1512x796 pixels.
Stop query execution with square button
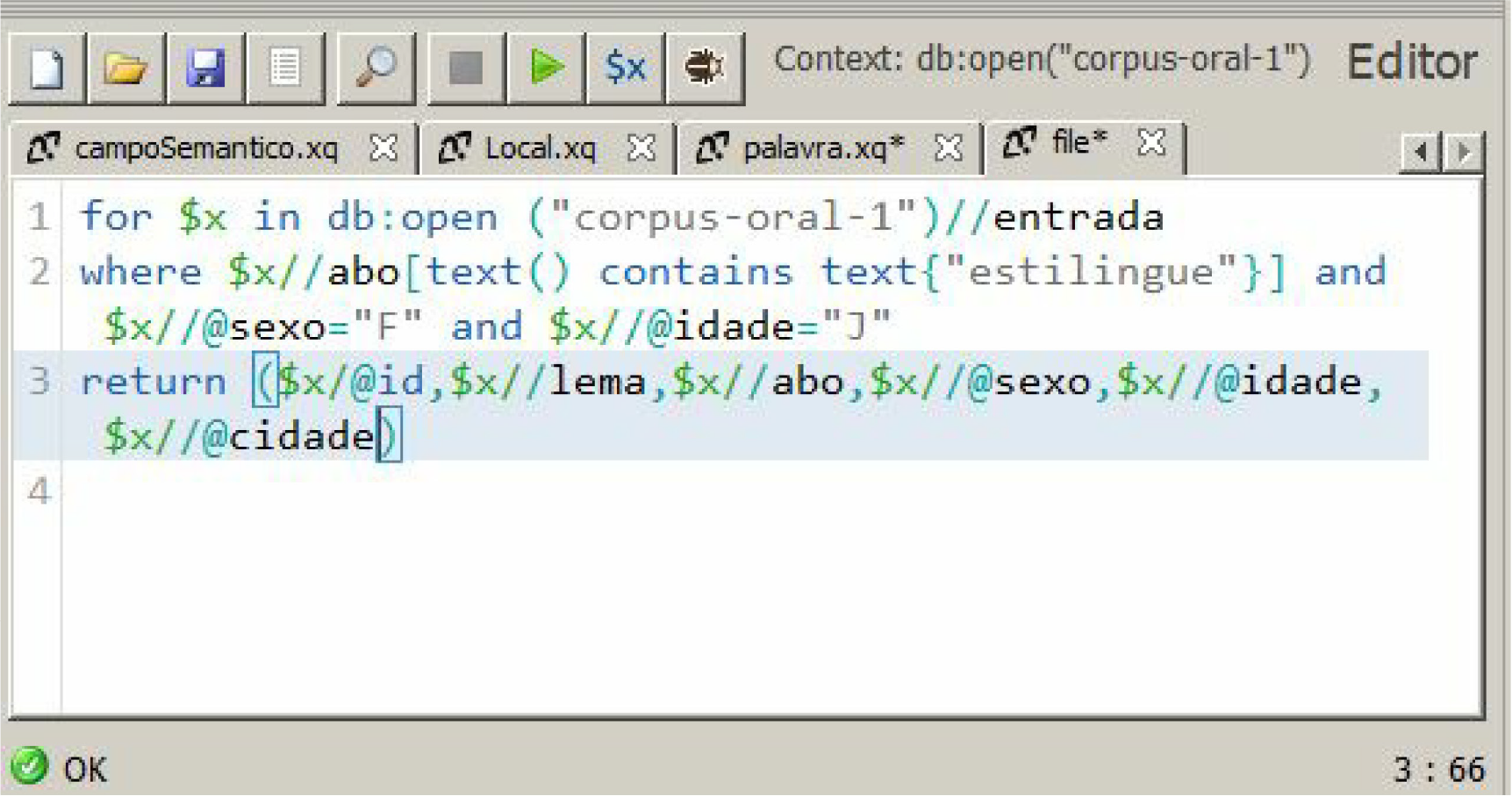[x=466, y=68]
